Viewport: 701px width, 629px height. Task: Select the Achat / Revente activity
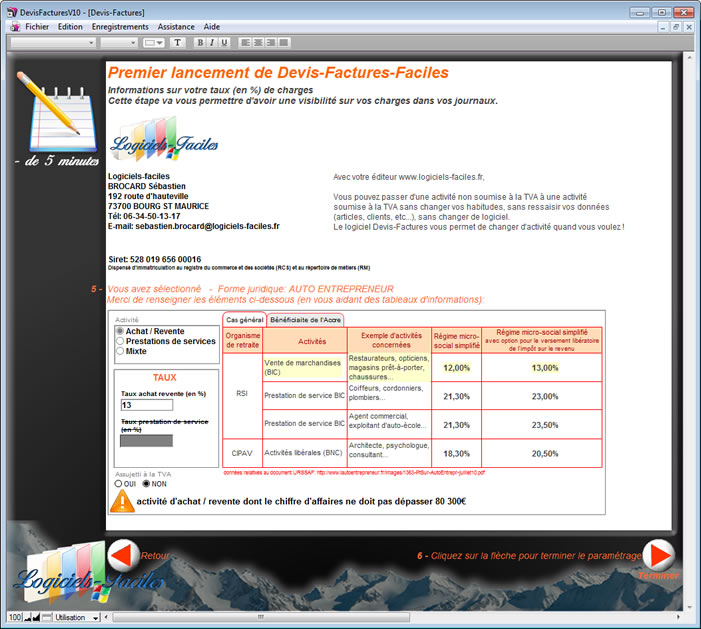[x=121, y=331]
